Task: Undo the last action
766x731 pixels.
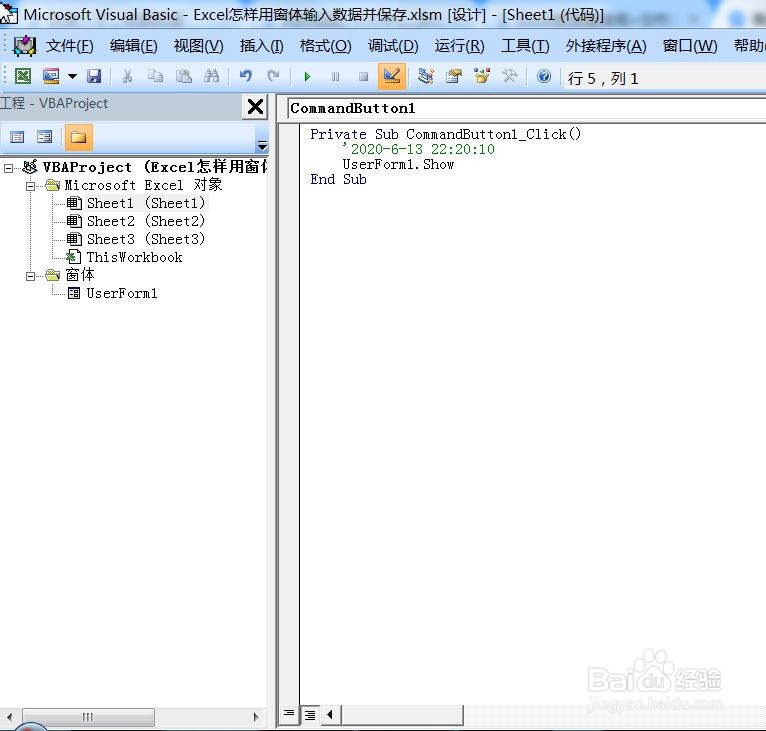Action: click(246, 76)
